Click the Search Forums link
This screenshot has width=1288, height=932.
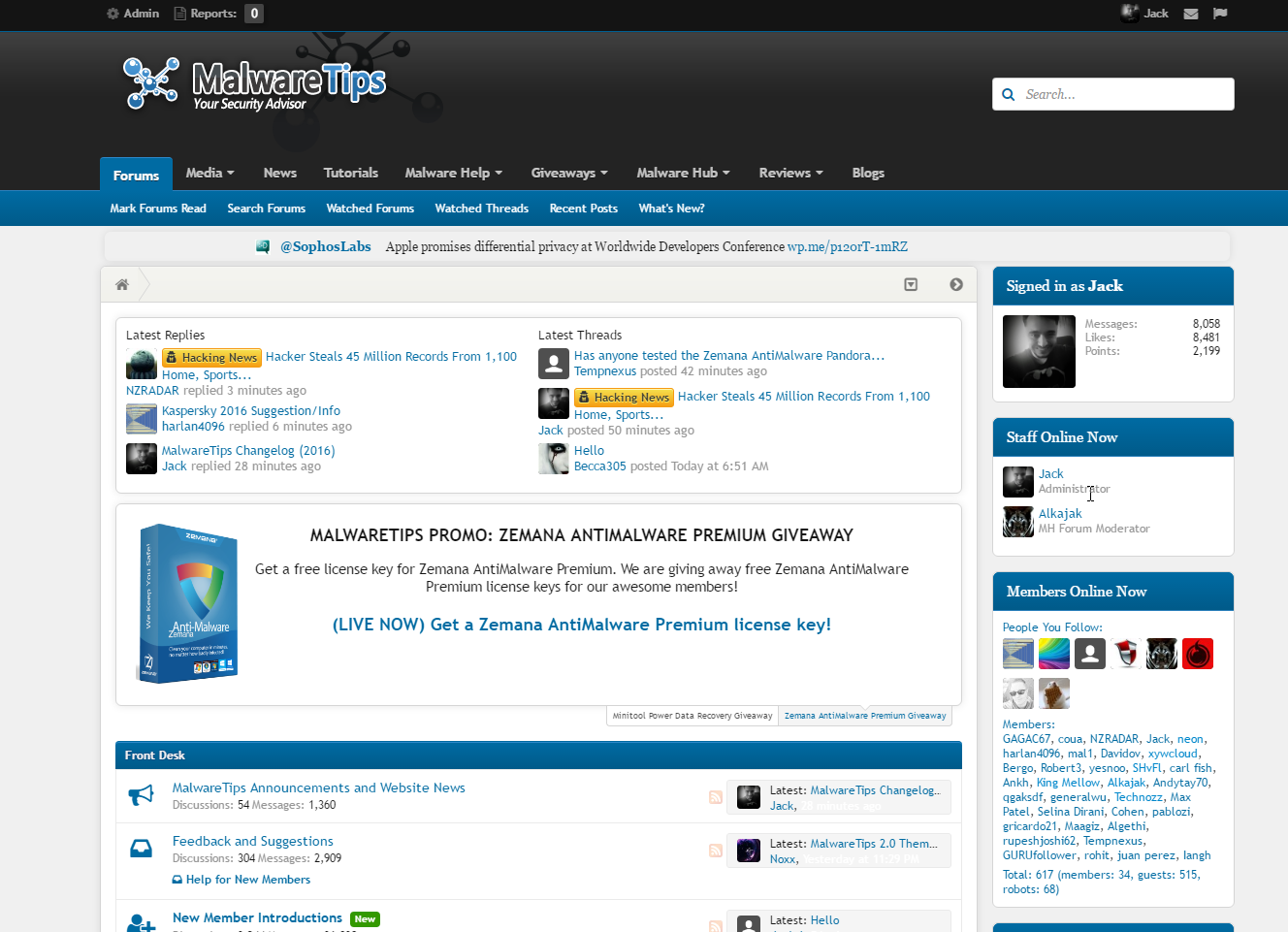(267, 209)
